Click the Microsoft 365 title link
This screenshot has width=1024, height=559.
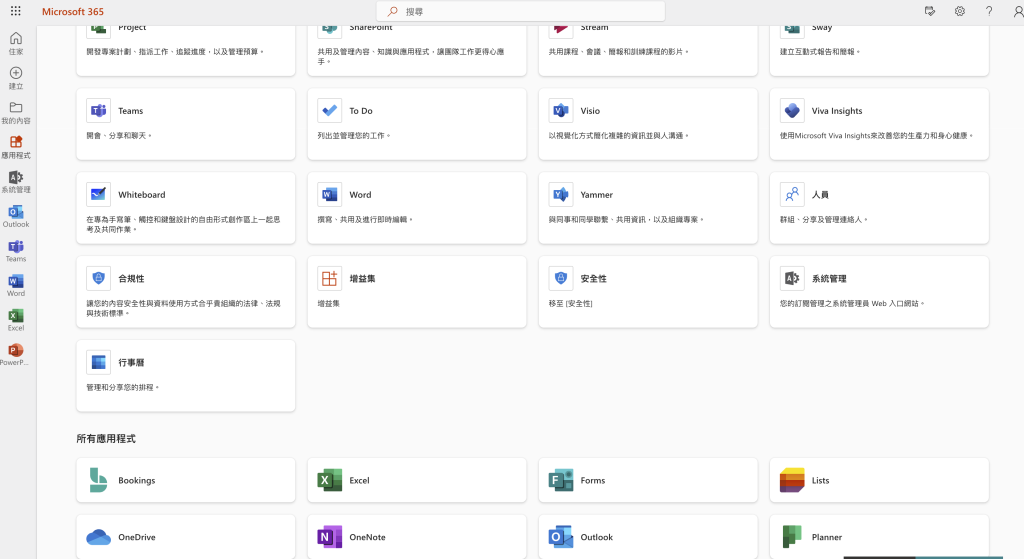click(72, 12)
